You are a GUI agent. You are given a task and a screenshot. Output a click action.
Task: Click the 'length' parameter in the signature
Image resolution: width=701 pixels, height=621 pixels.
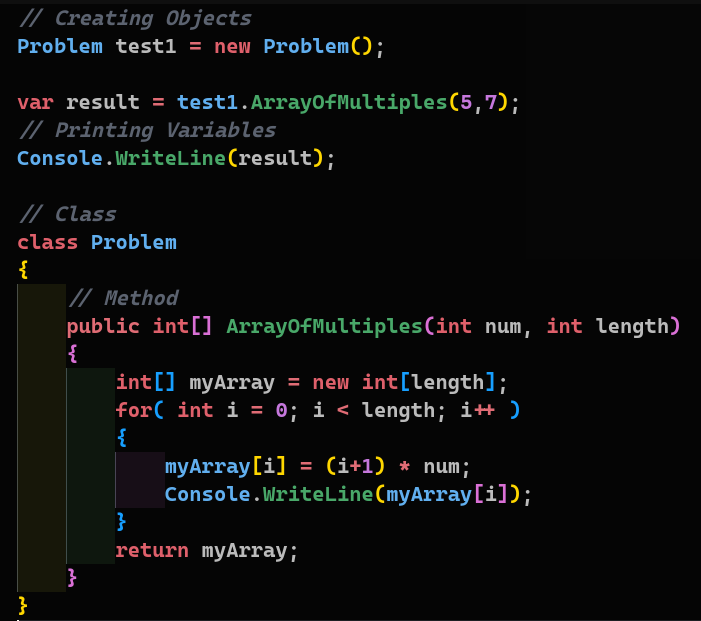tap(632, 326)
